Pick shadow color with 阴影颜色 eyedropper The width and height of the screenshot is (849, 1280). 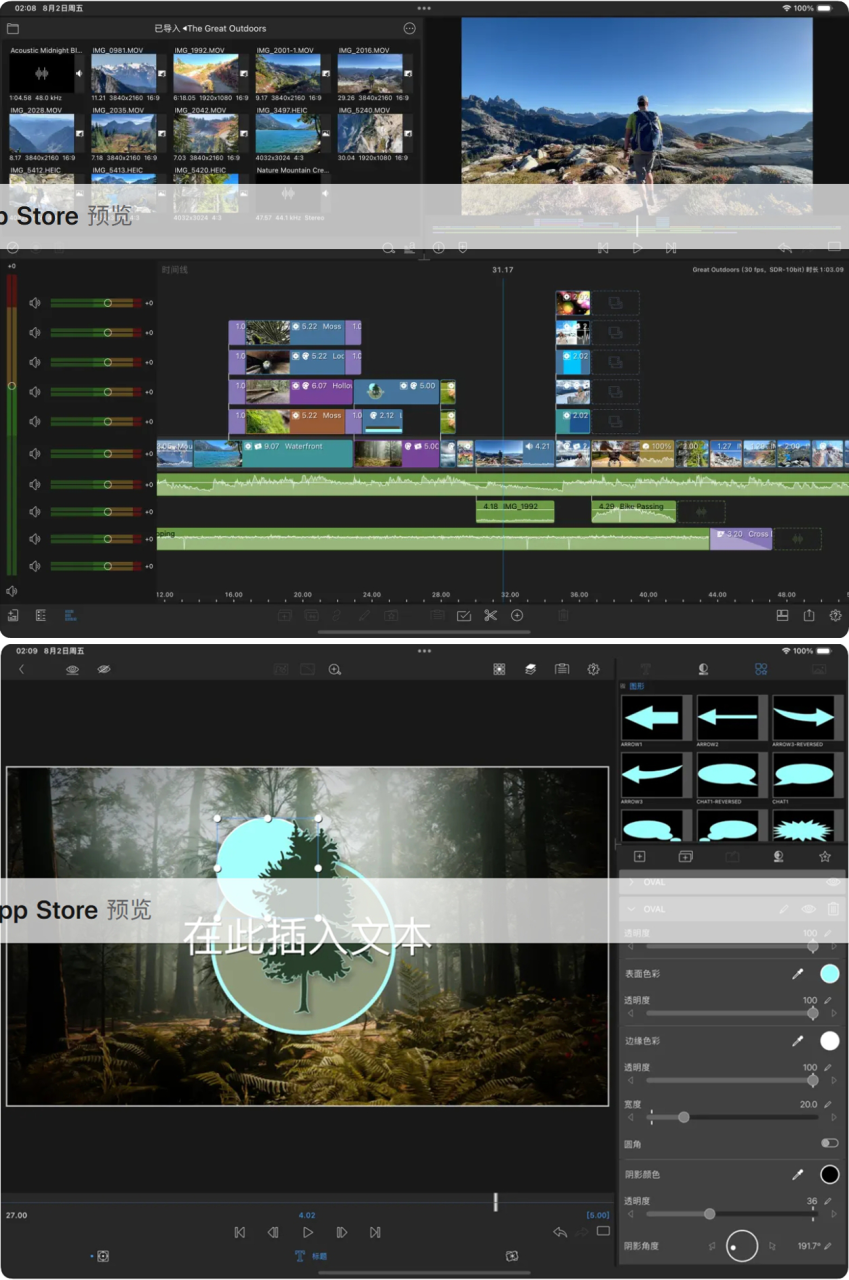pos(798,1174)
